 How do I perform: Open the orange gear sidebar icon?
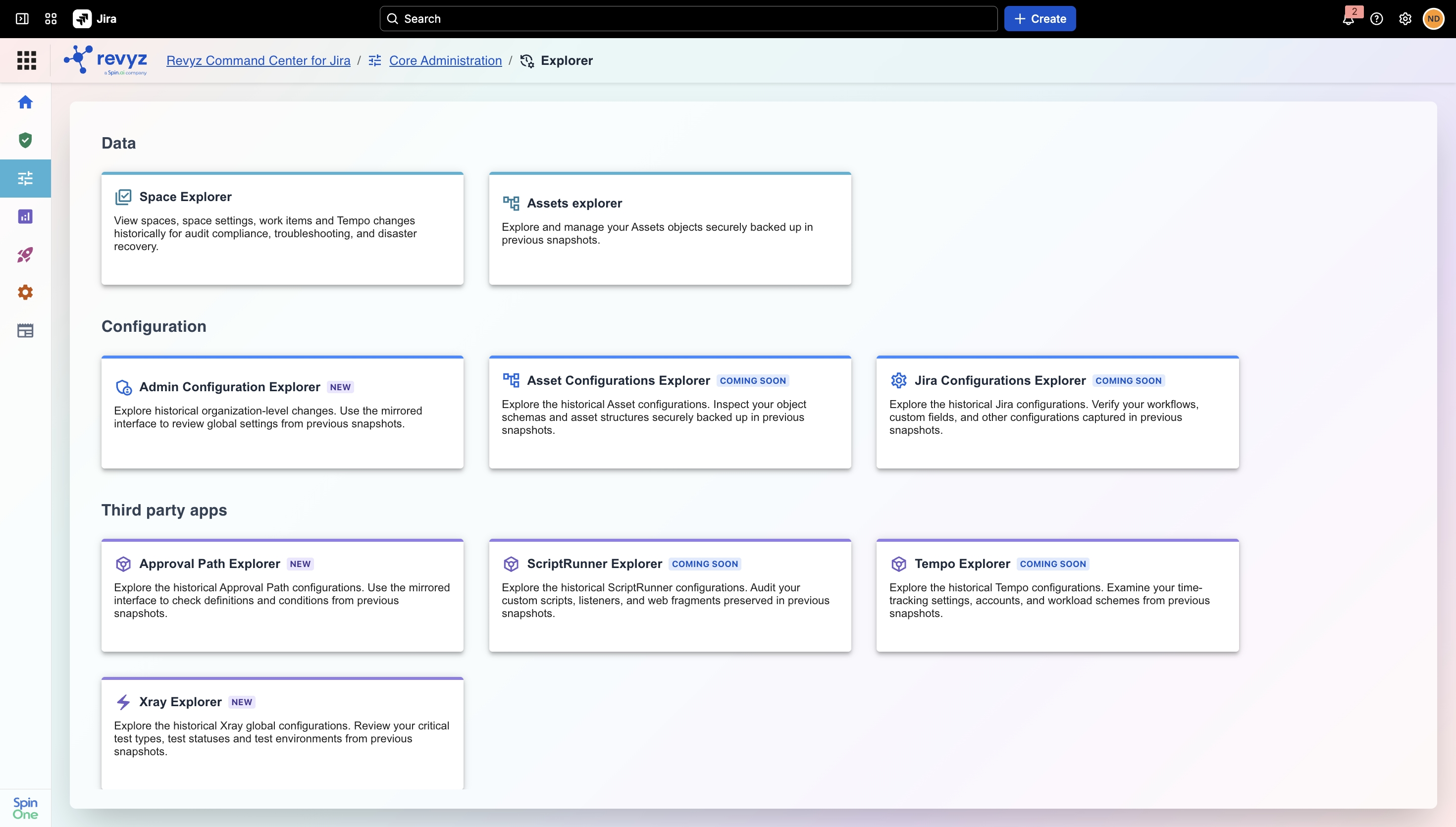[26, 293]
